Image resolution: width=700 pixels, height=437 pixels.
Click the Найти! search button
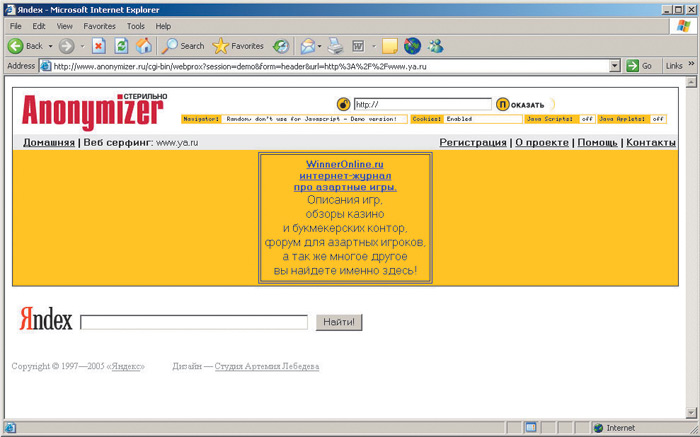click(339, 322)
